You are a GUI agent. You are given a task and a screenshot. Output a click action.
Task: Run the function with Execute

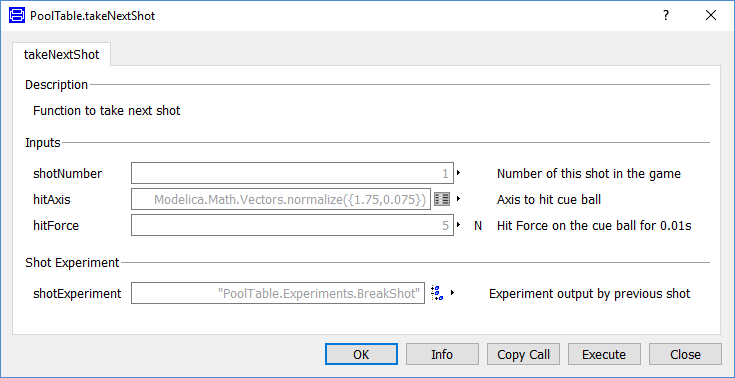coord(604,355)
